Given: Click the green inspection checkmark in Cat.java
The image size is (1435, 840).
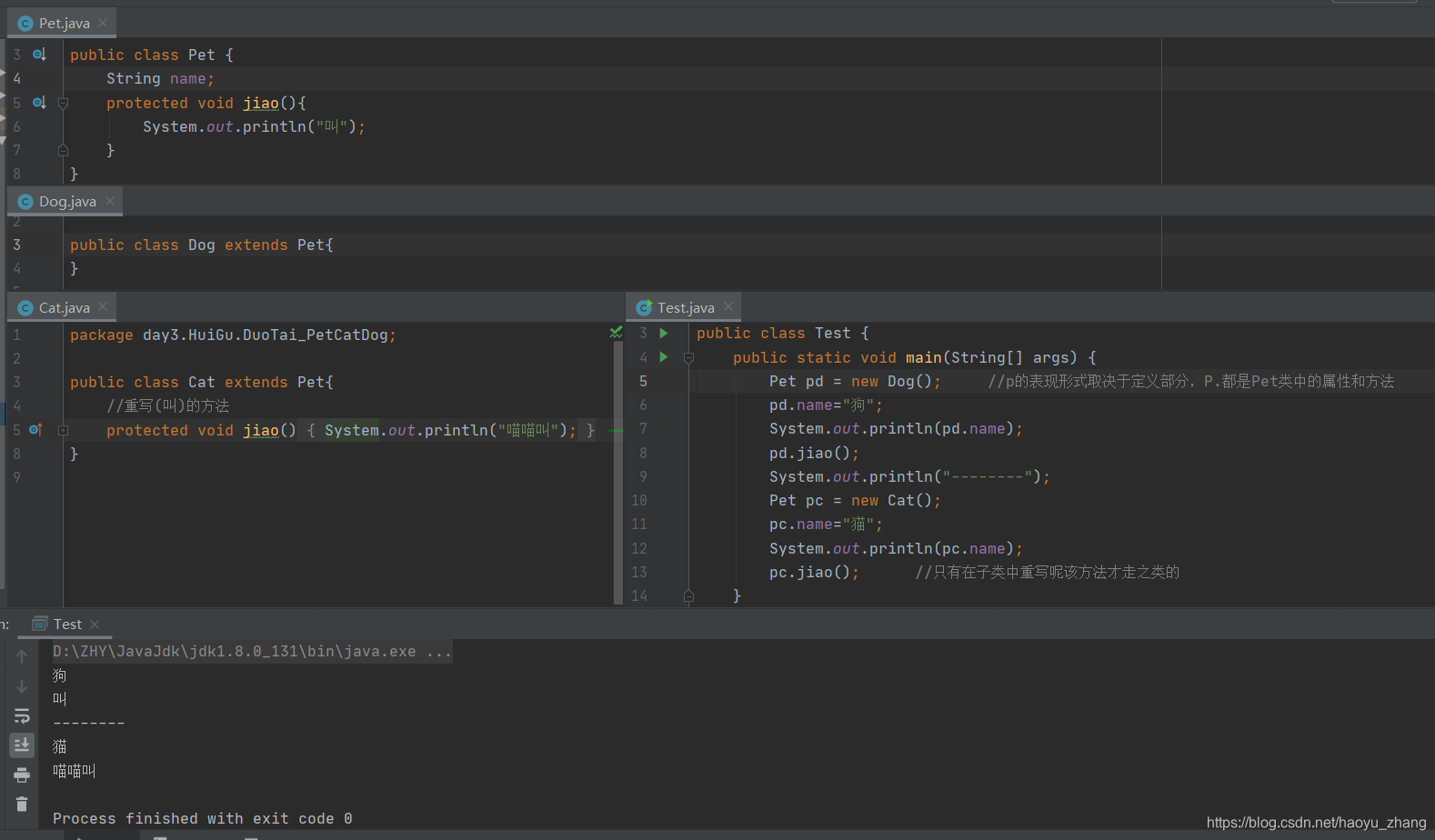Looking at the screenshot, I should 616,333.
